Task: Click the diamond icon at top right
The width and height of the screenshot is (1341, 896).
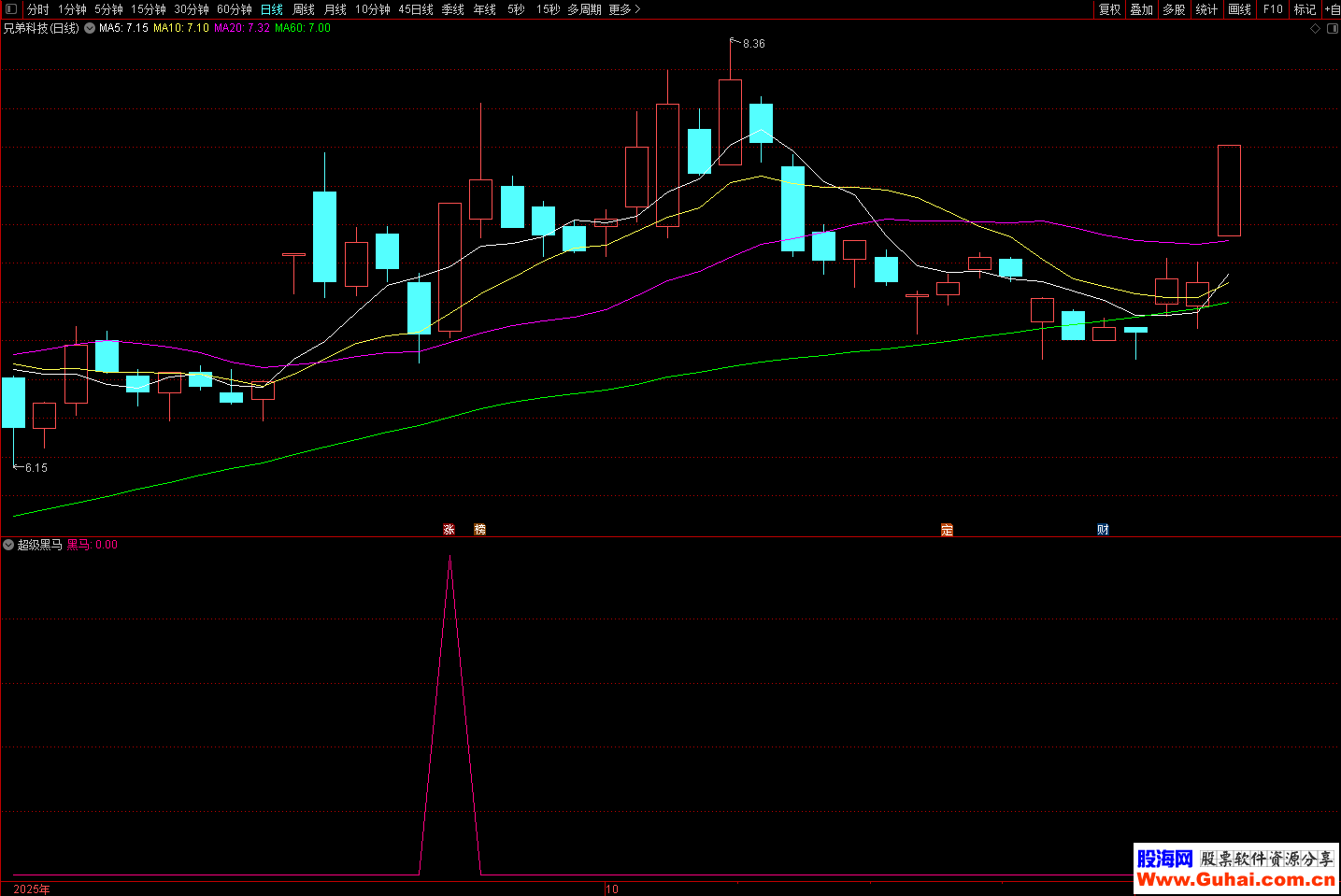Action: point(1316,29)
